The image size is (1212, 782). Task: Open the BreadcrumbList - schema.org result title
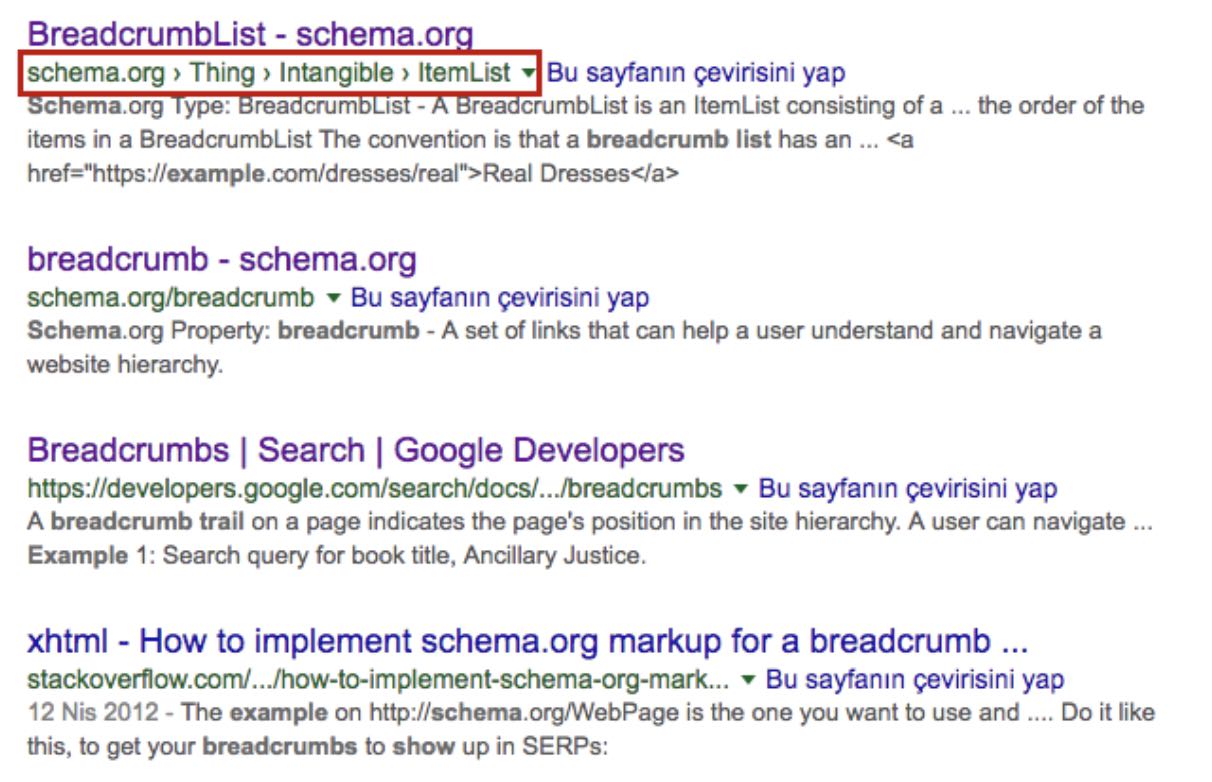(250, 35)
